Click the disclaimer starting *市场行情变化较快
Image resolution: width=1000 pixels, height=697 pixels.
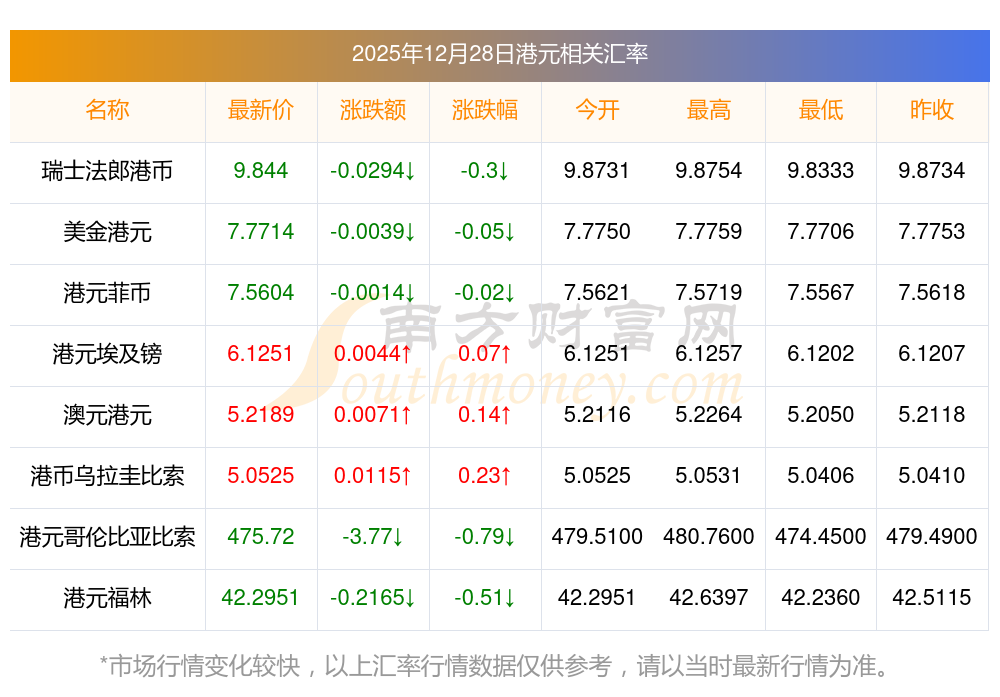(495, 666)
